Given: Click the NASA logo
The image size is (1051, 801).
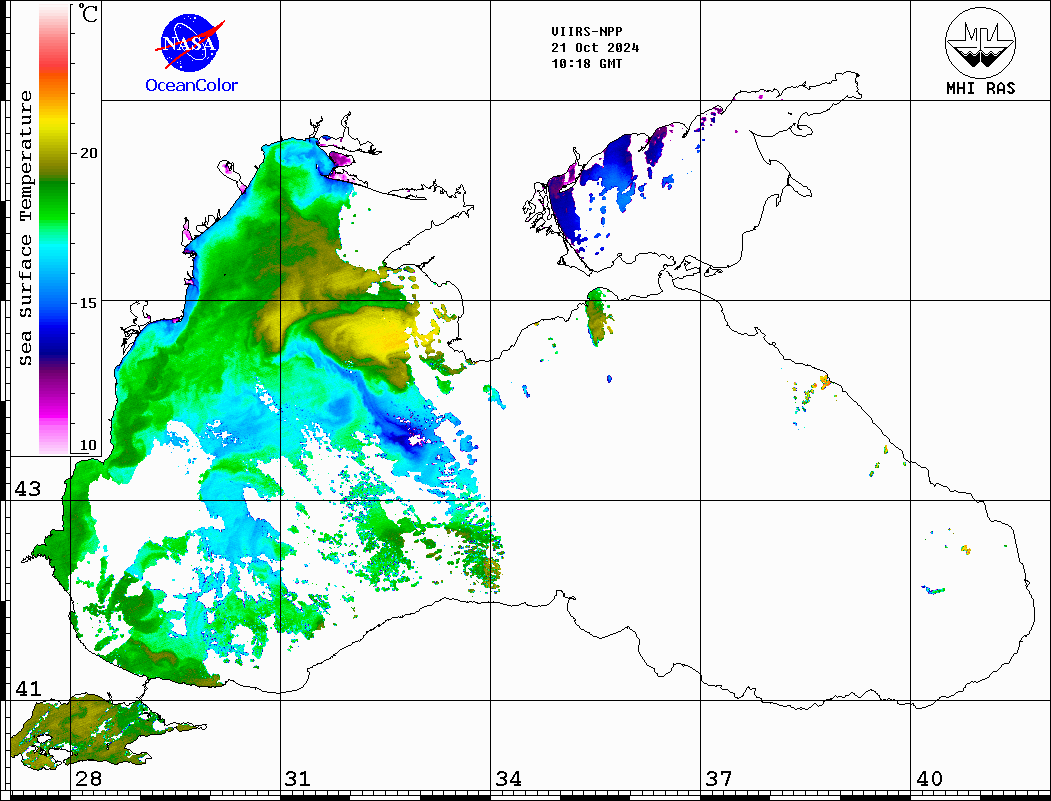Looking at the screenshot, I should click(190, 43).
